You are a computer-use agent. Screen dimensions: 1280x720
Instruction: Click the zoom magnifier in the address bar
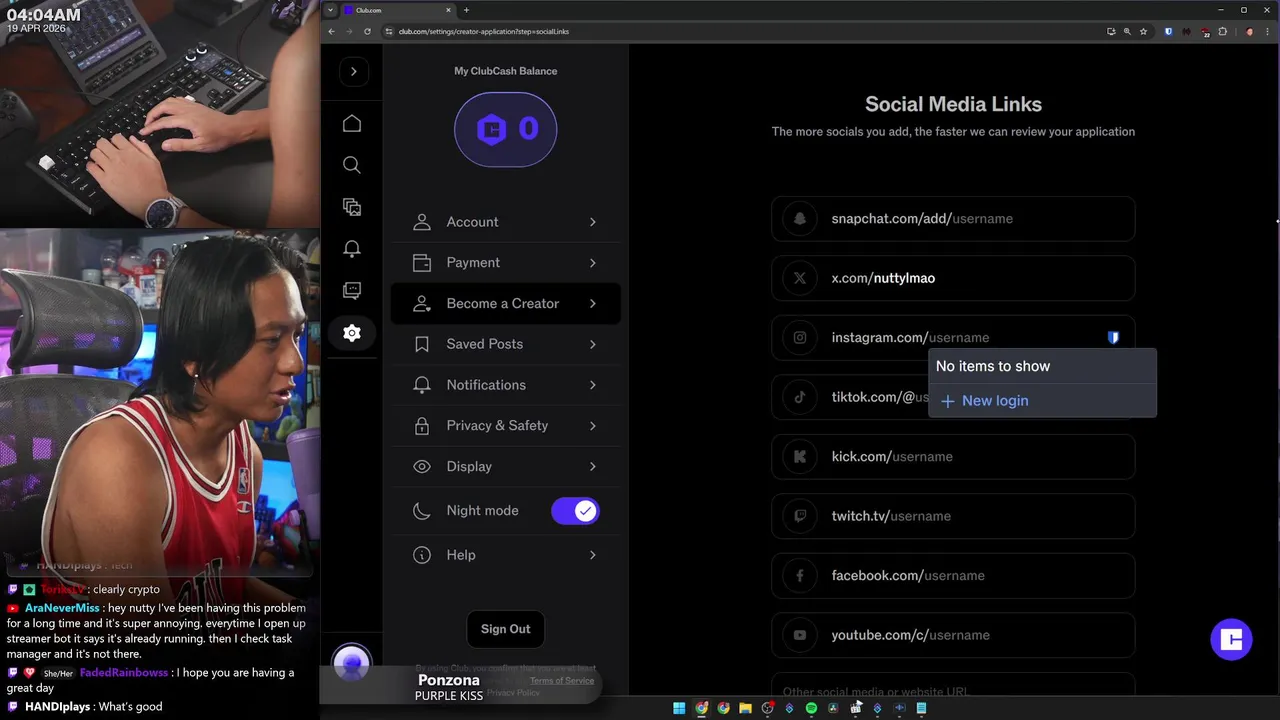[1127, 31]
